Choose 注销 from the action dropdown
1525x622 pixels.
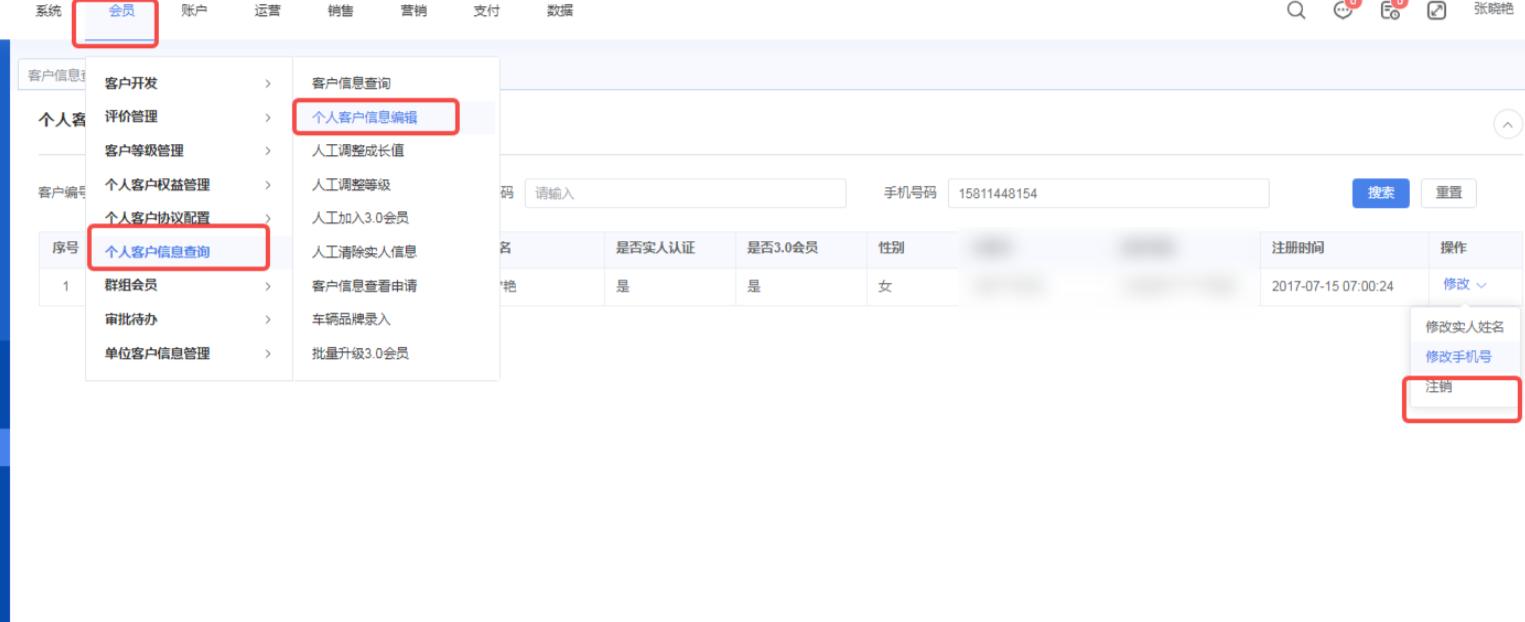tap(1439, 387)
